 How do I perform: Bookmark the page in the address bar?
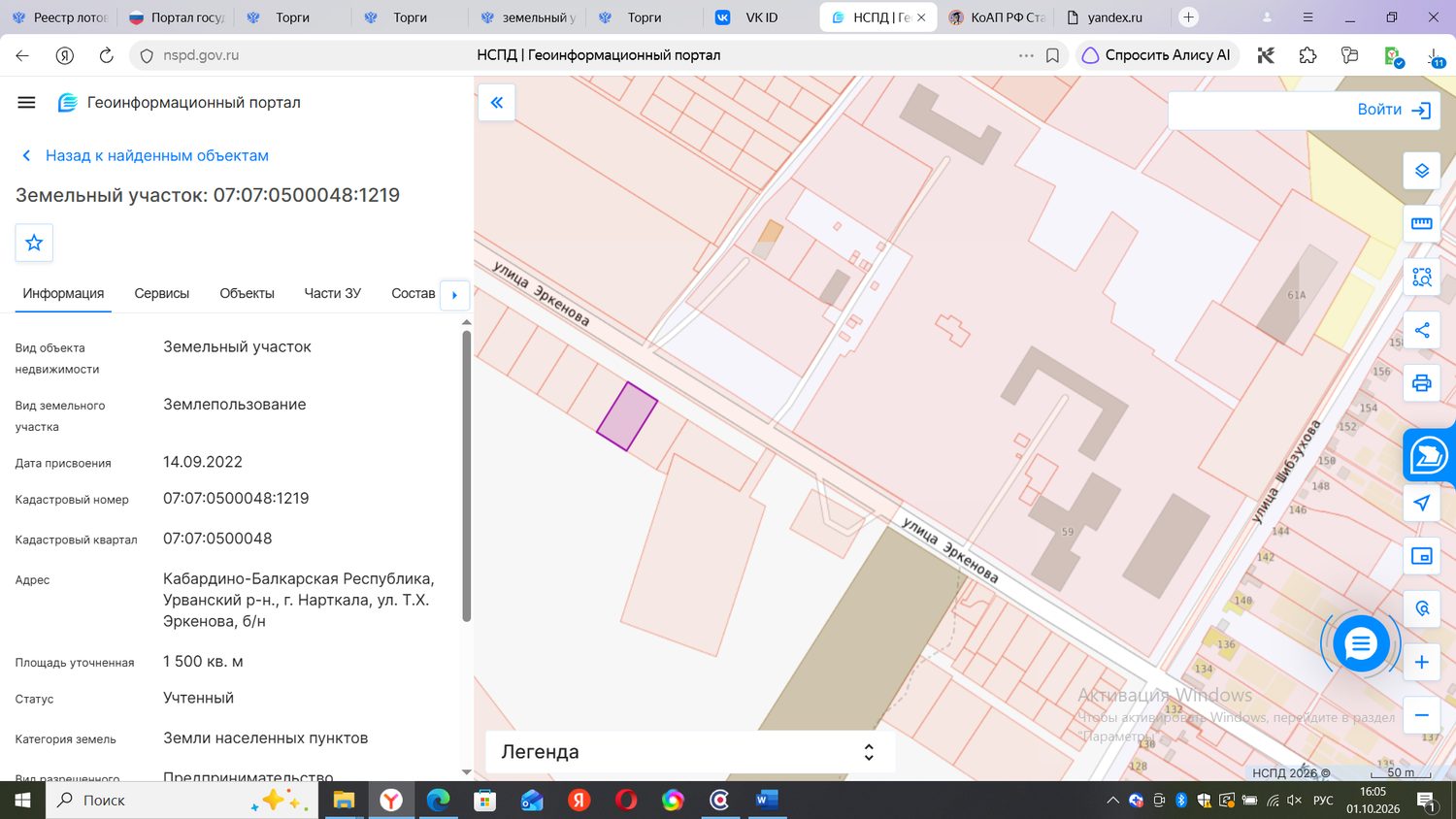1052,55
